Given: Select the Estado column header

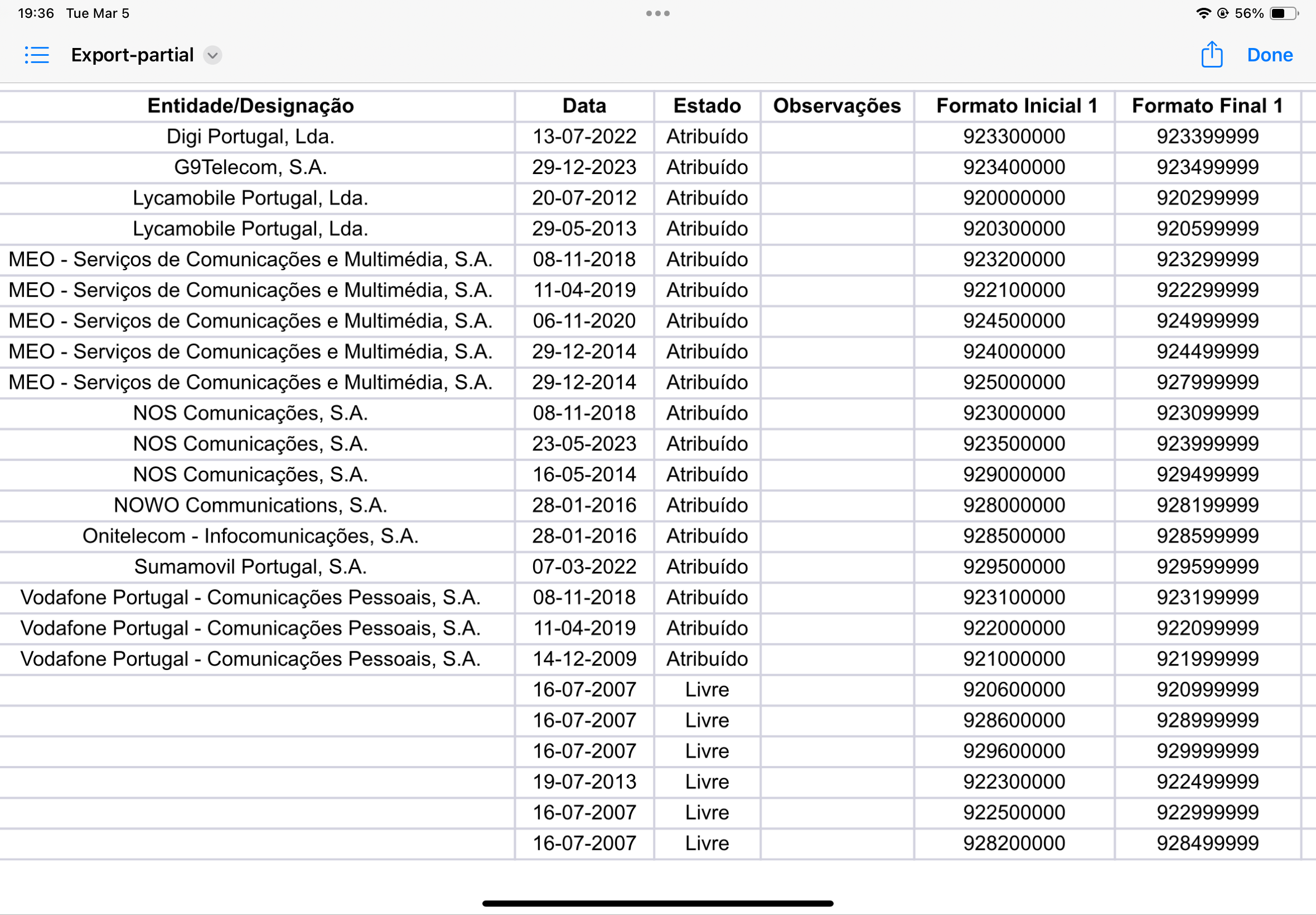Looking at the screenshot, I should click(707, 106).
